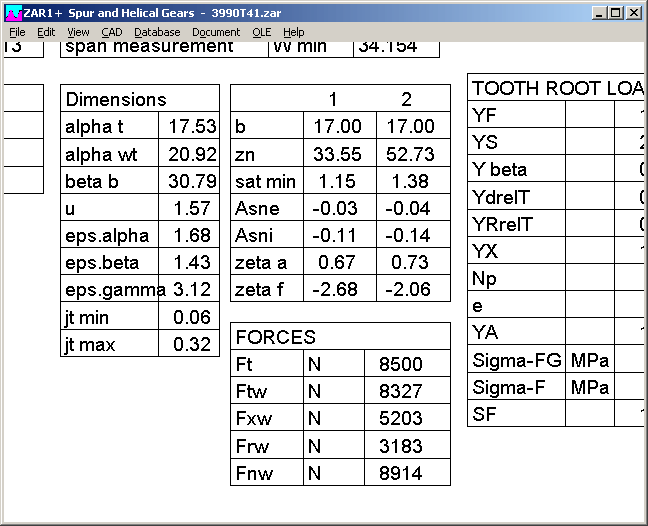
Task: Open the Document menu
Action: (216, 32)
